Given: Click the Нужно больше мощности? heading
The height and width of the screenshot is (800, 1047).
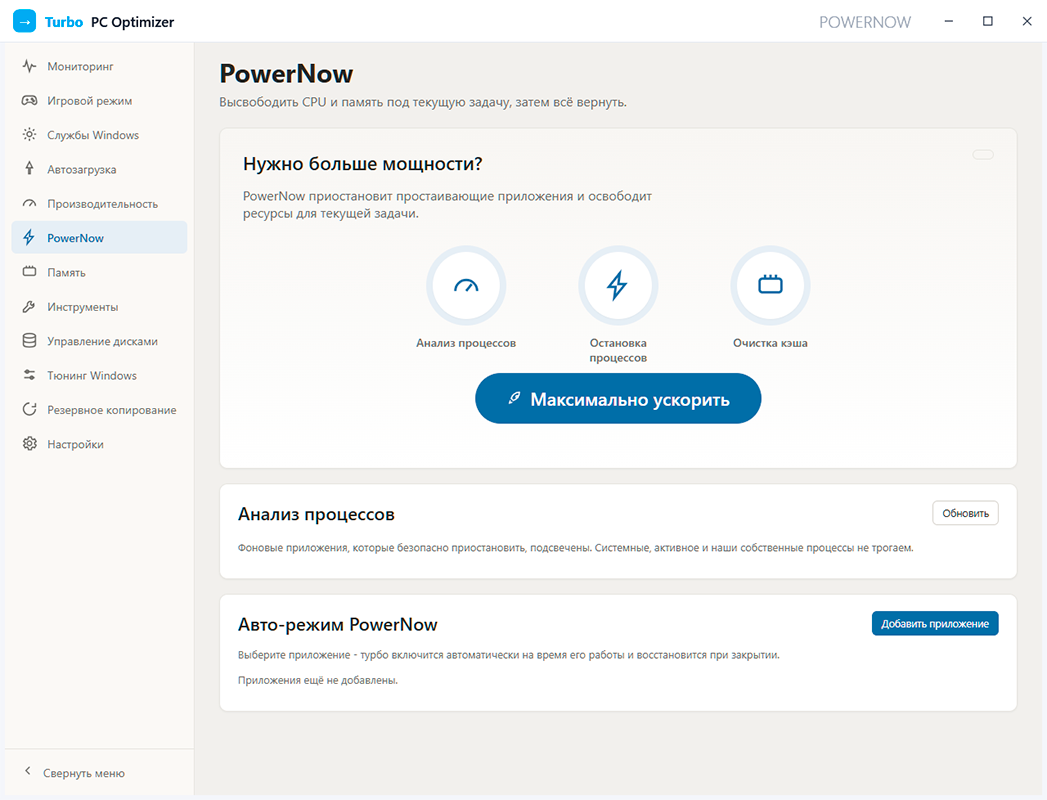Looking at the screenshot, I should point(363,164).
